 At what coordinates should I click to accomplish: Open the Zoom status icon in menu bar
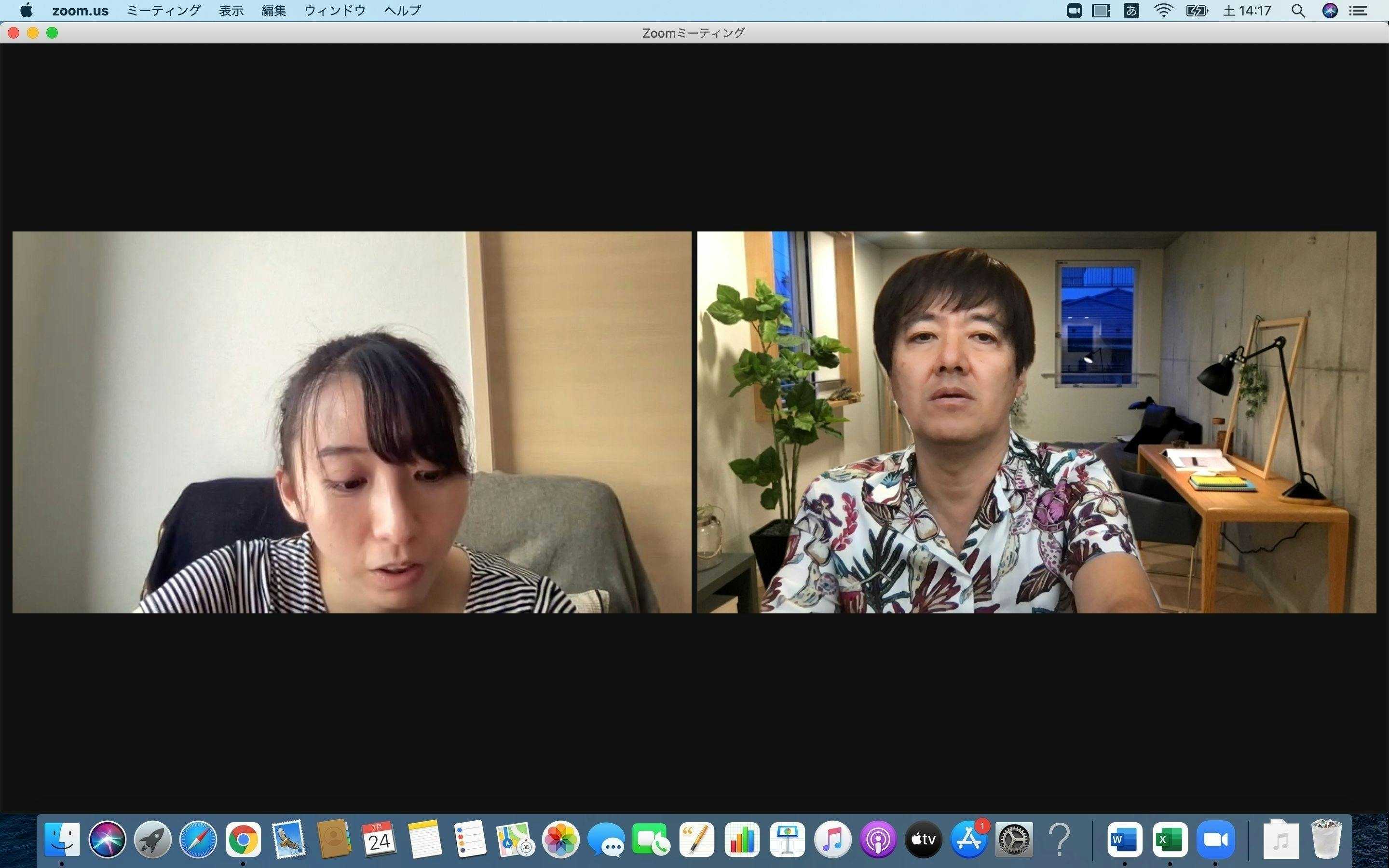pos(1074,10)
